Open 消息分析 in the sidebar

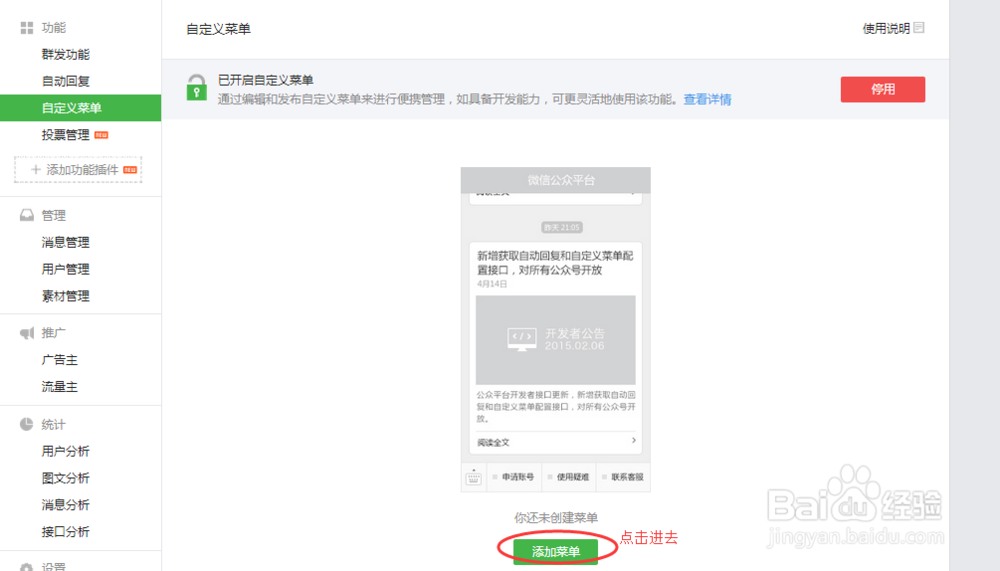(x=66, y=505)
